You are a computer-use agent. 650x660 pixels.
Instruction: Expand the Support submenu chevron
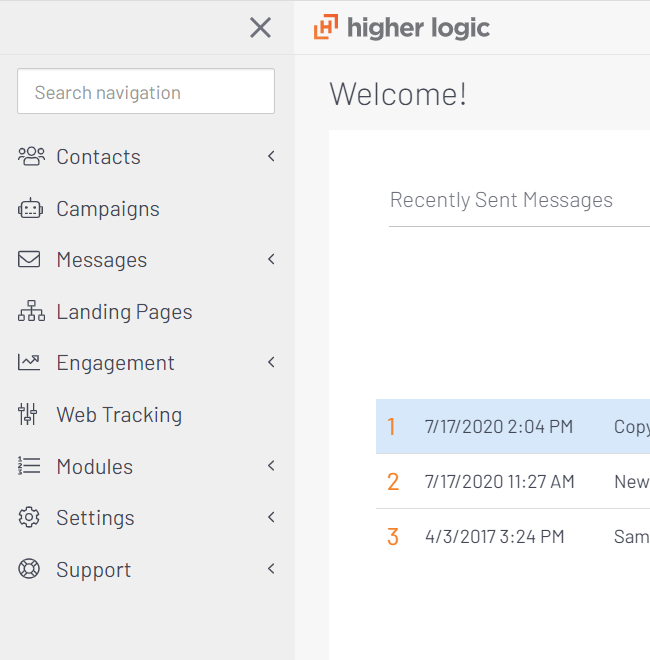click(272, 569)
